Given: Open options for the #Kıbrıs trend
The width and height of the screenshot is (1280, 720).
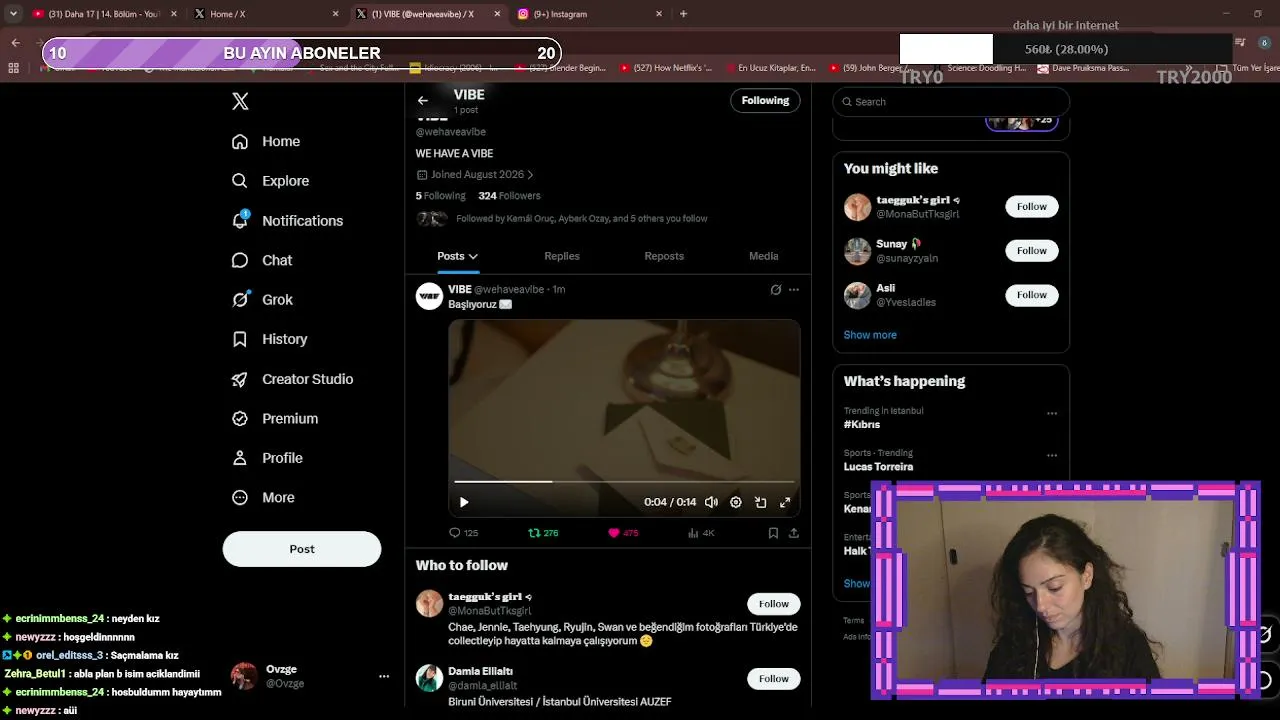Looking at the screenshot, I should 1052,413.
